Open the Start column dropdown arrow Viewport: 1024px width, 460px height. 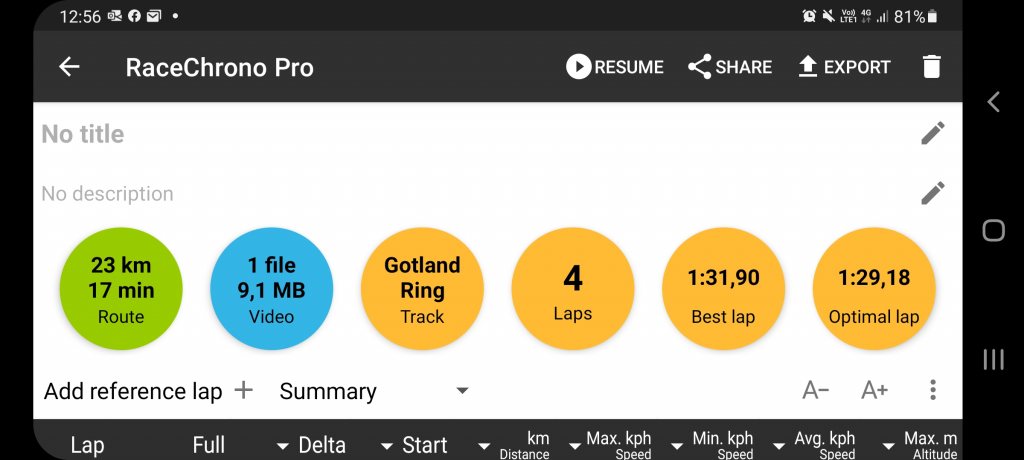coord(484,447)
